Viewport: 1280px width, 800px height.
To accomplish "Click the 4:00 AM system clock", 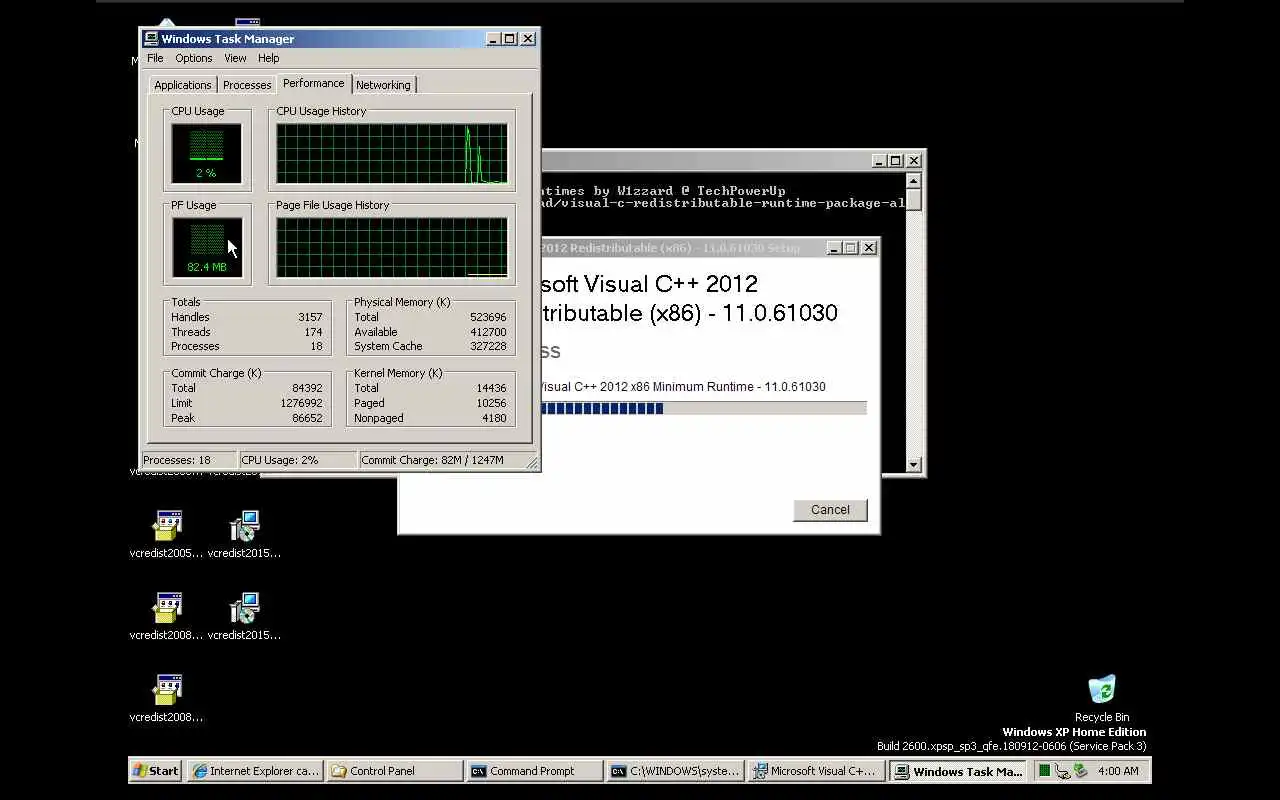I will tap(1118, 771).
